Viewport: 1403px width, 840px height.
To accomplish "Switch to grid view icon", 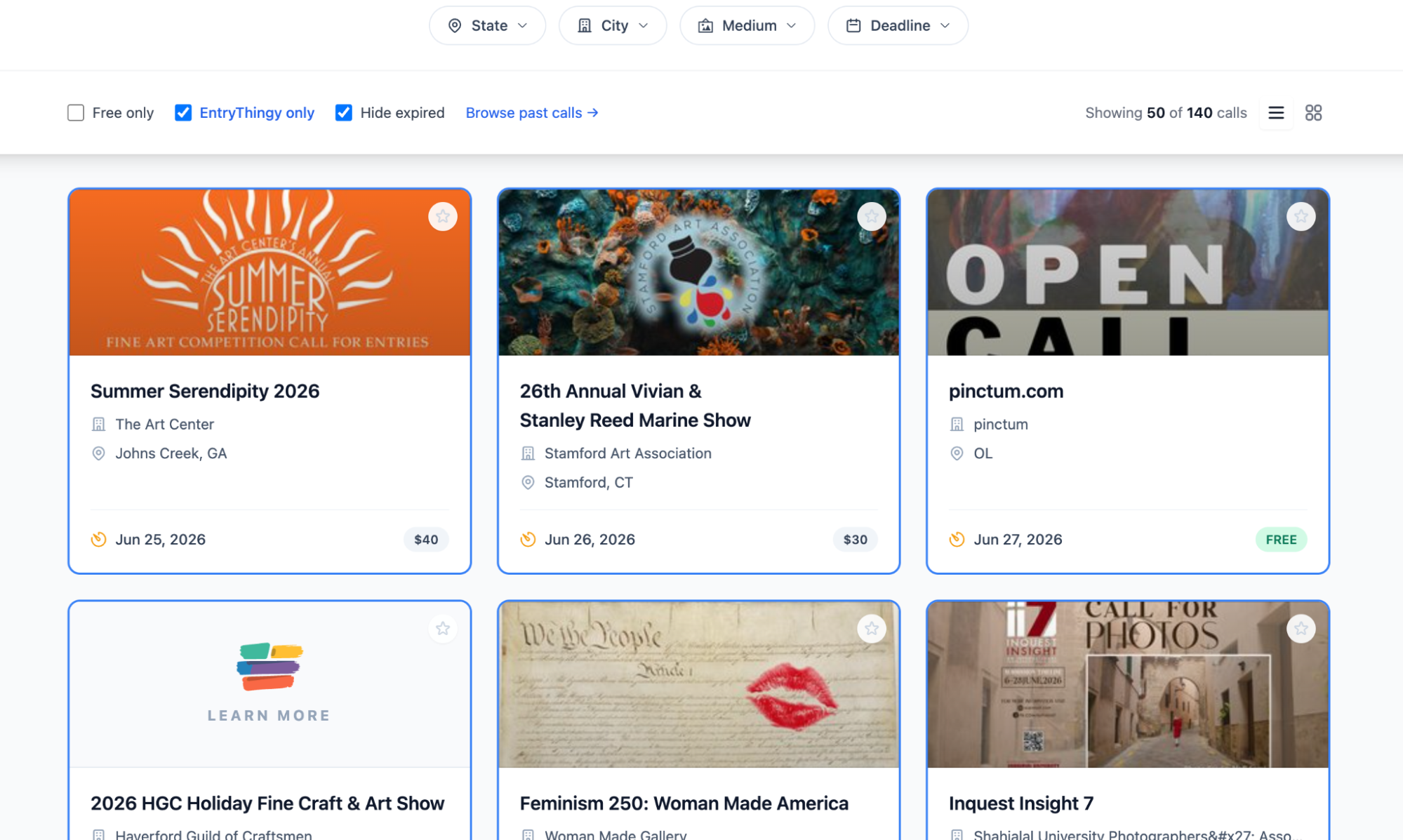I will (x=1313, y=113).
